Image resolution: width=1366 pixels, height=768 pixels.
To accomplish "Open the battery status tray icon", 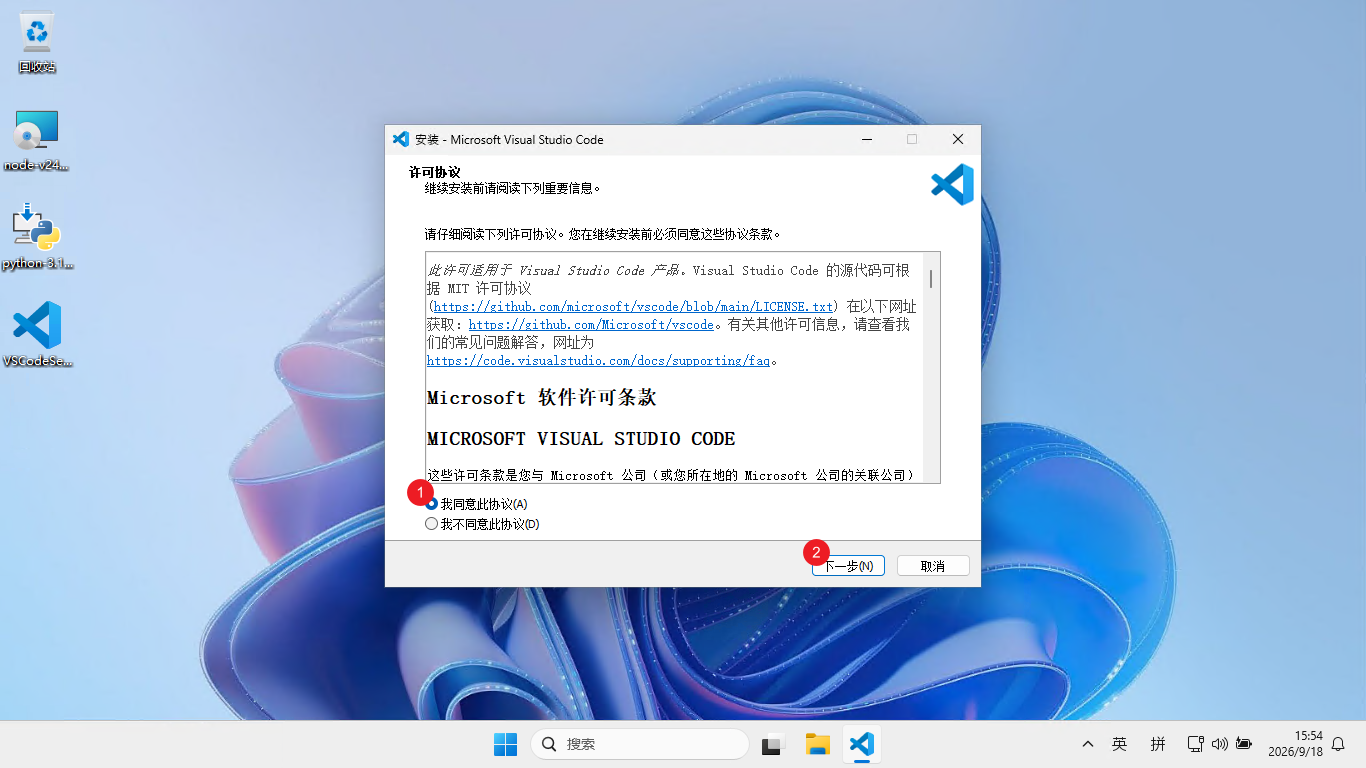I will (x=1244, y=744).
